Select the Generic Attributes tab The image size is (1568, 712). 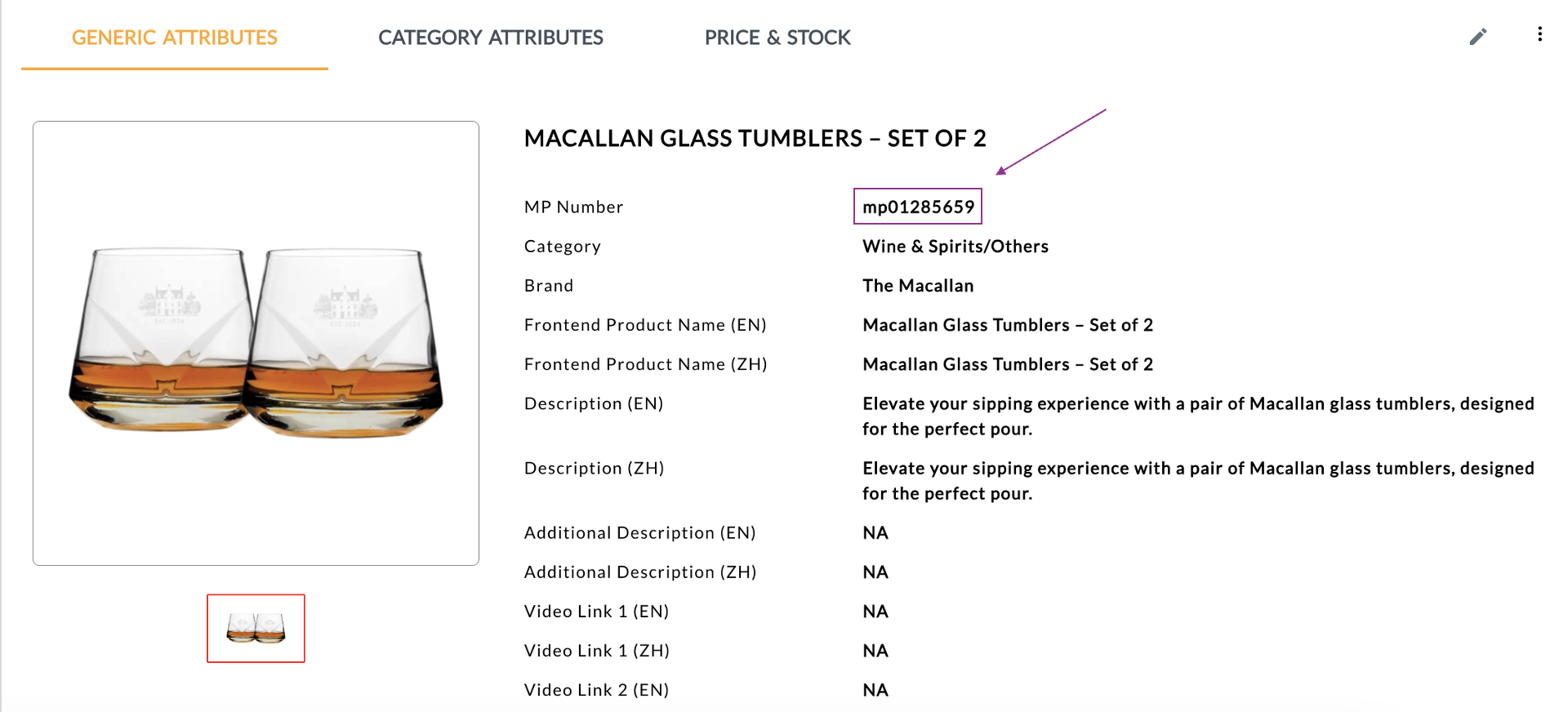pos(175,38)
